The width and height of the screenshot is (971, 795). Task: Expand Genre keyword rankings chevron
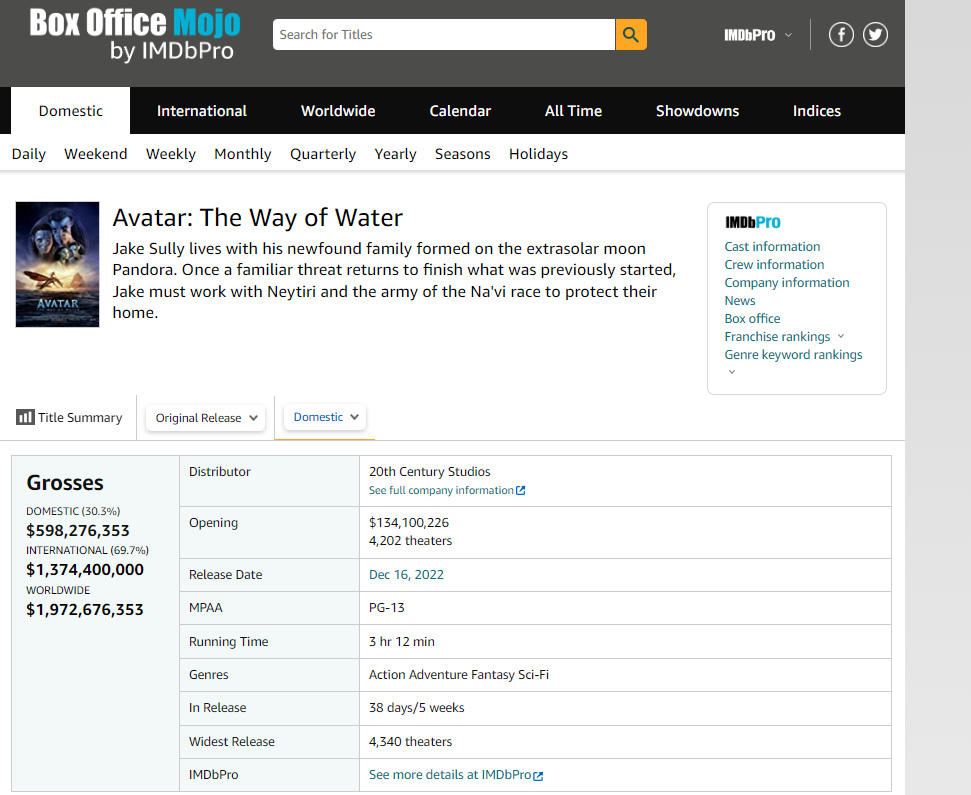pyautogui.click(x=732, y=371)
